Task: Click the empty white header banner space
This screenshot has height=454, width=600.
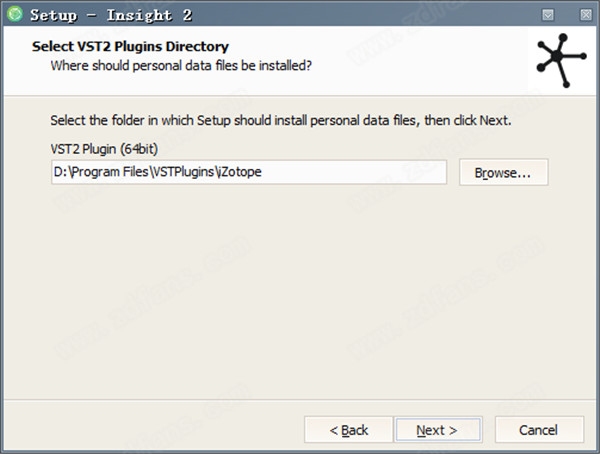Action: pos(421,61)
